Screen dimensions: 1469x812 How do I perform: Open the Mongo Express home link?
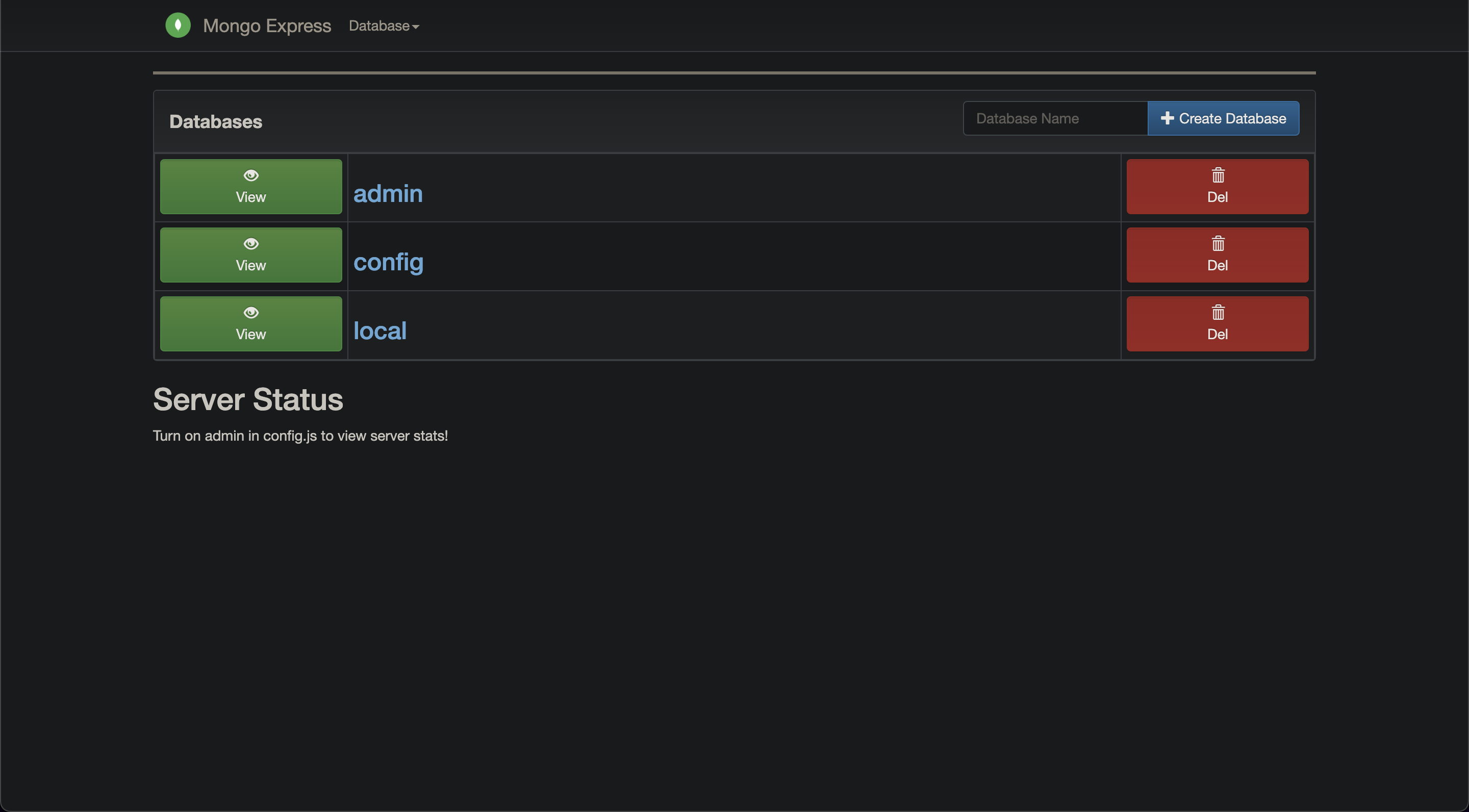[267, 26]
